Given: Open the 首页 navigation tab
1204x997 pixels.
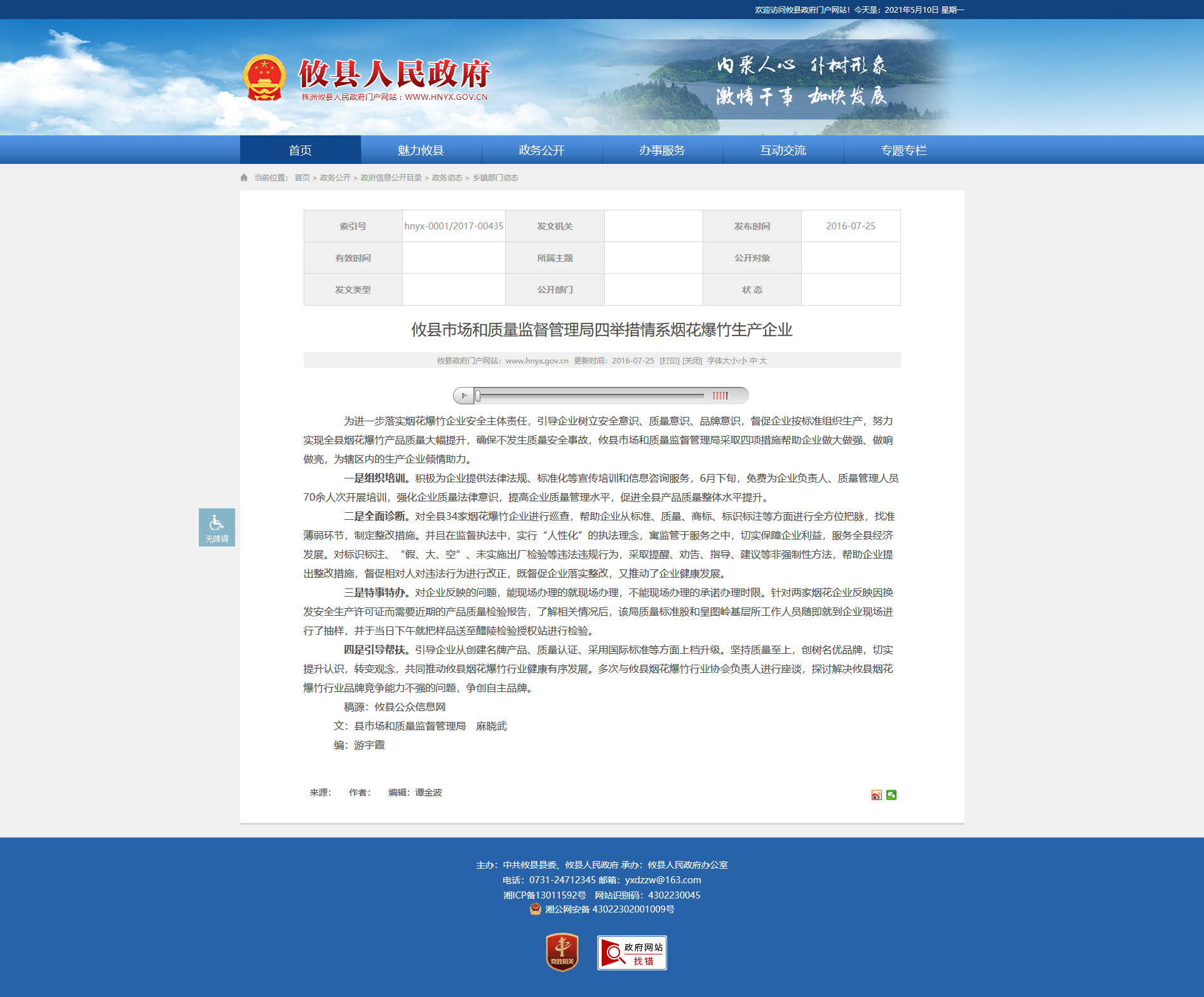Looking at the screenshot, I should (301, 150).
